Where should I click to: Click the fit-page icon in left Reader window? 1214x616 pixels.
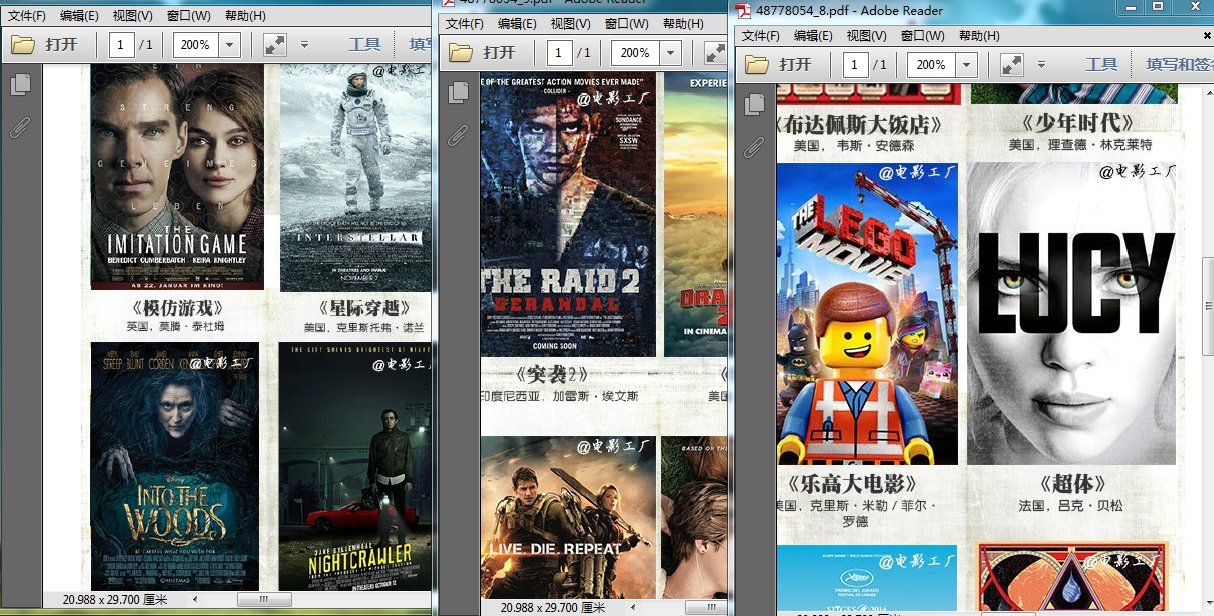point(275,45)
